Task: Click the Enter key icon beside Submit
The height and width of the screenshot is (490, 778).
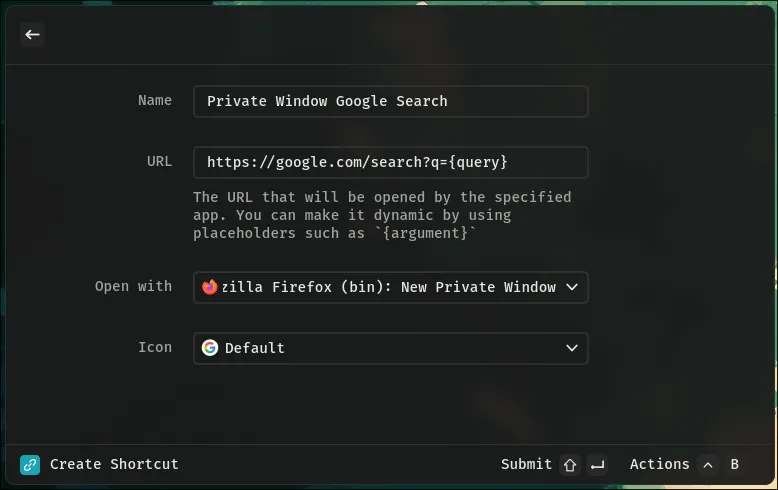Action: tap(597, 464)
